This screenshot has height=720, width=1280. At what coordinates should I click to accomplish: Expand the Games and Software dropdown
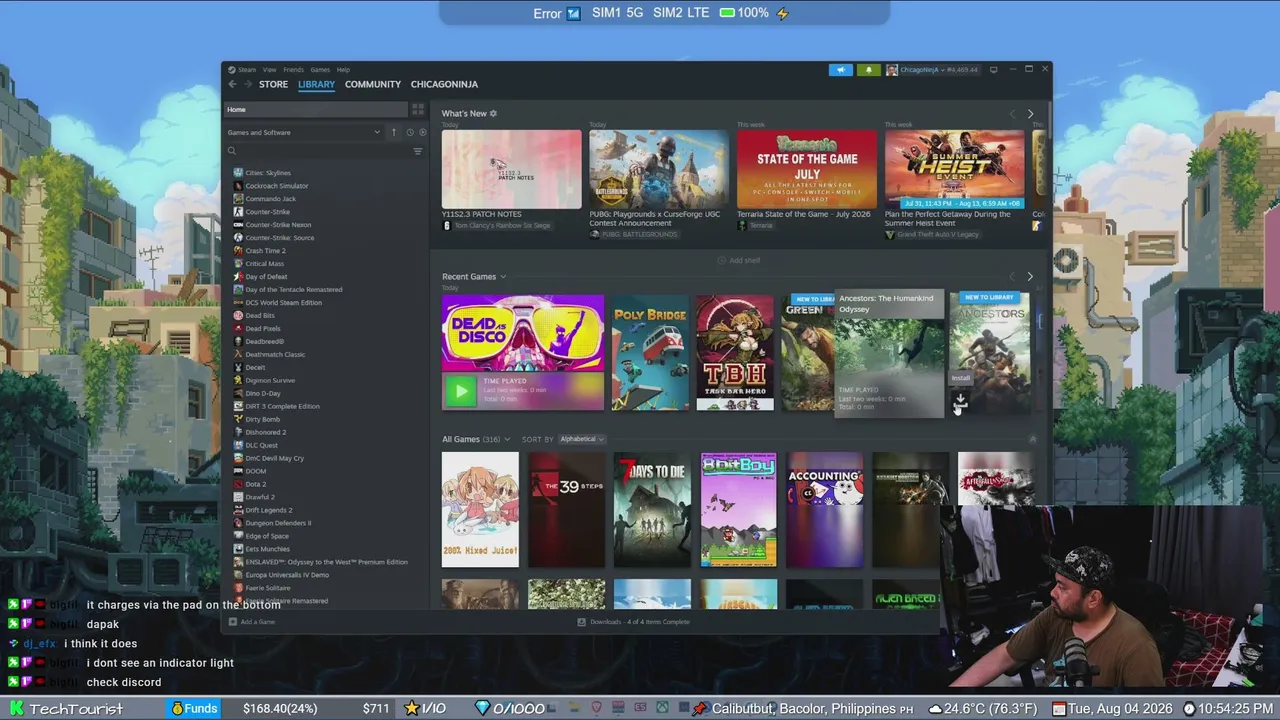click(304, 132)
